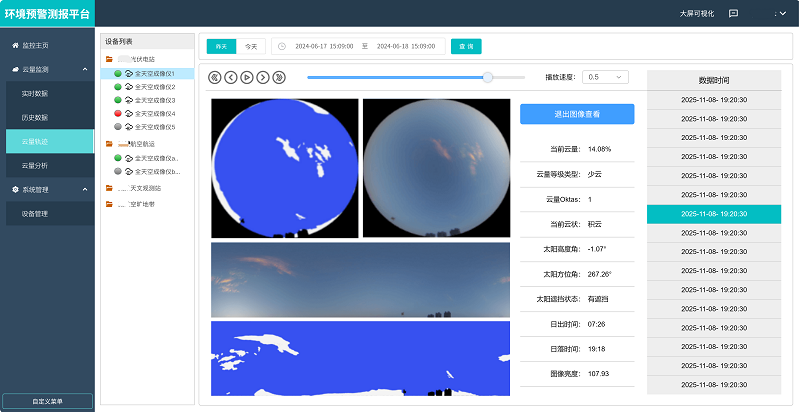This screenshot has width=800, height=412.
Task: Click the playback progress slider handle
Action: 488,77
